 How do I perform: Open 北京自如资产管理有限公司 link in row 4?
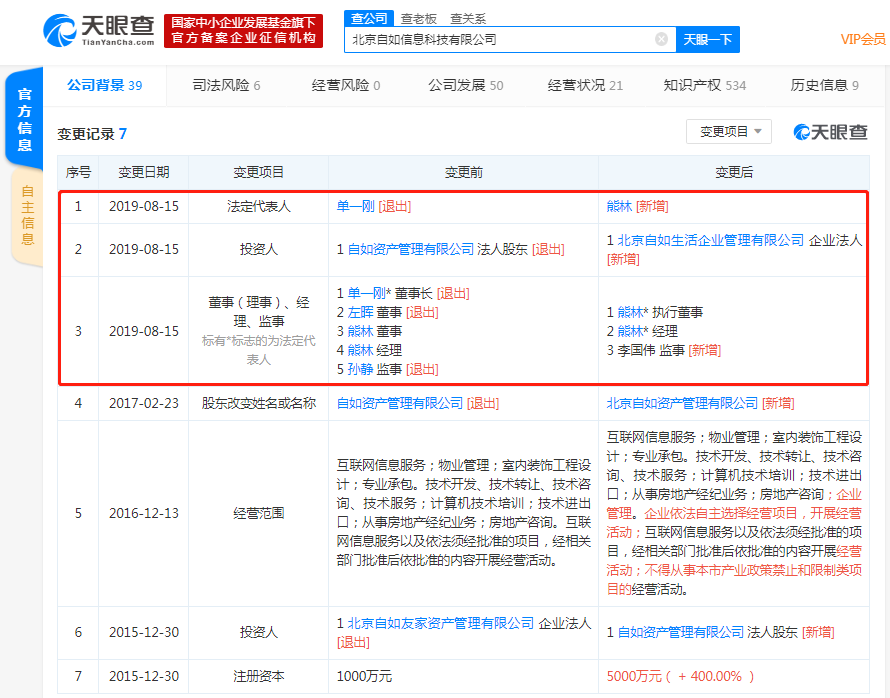click(682, 403)
